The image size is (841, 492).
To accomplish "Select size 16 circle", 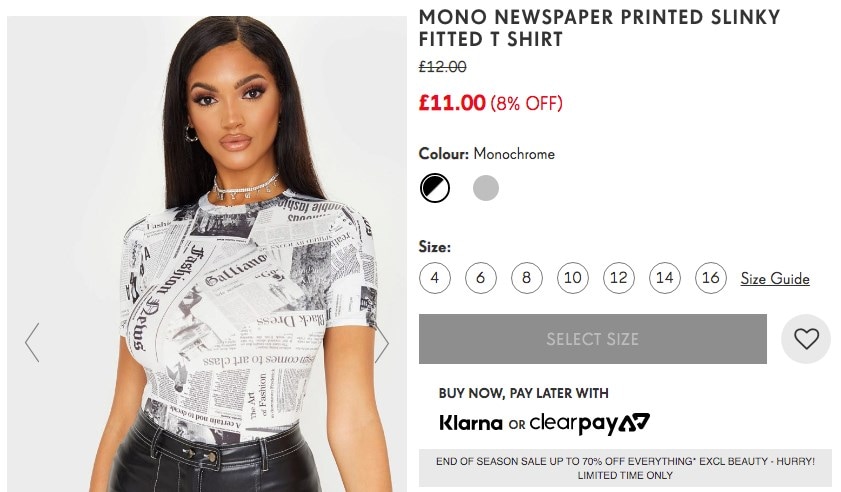I will [711, 277].
